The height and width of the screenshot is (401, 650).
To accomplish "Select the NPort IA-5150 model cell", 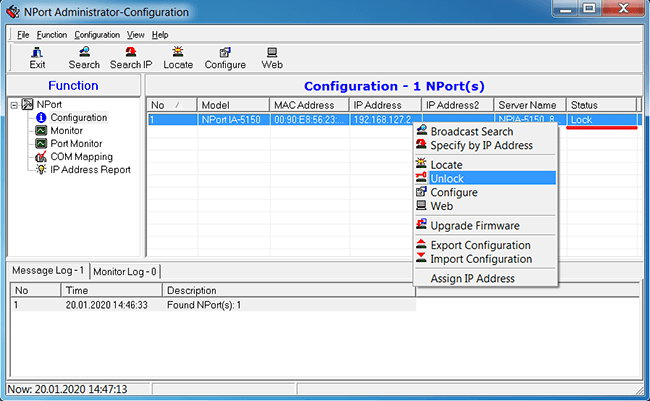I will tap(233, 120).
